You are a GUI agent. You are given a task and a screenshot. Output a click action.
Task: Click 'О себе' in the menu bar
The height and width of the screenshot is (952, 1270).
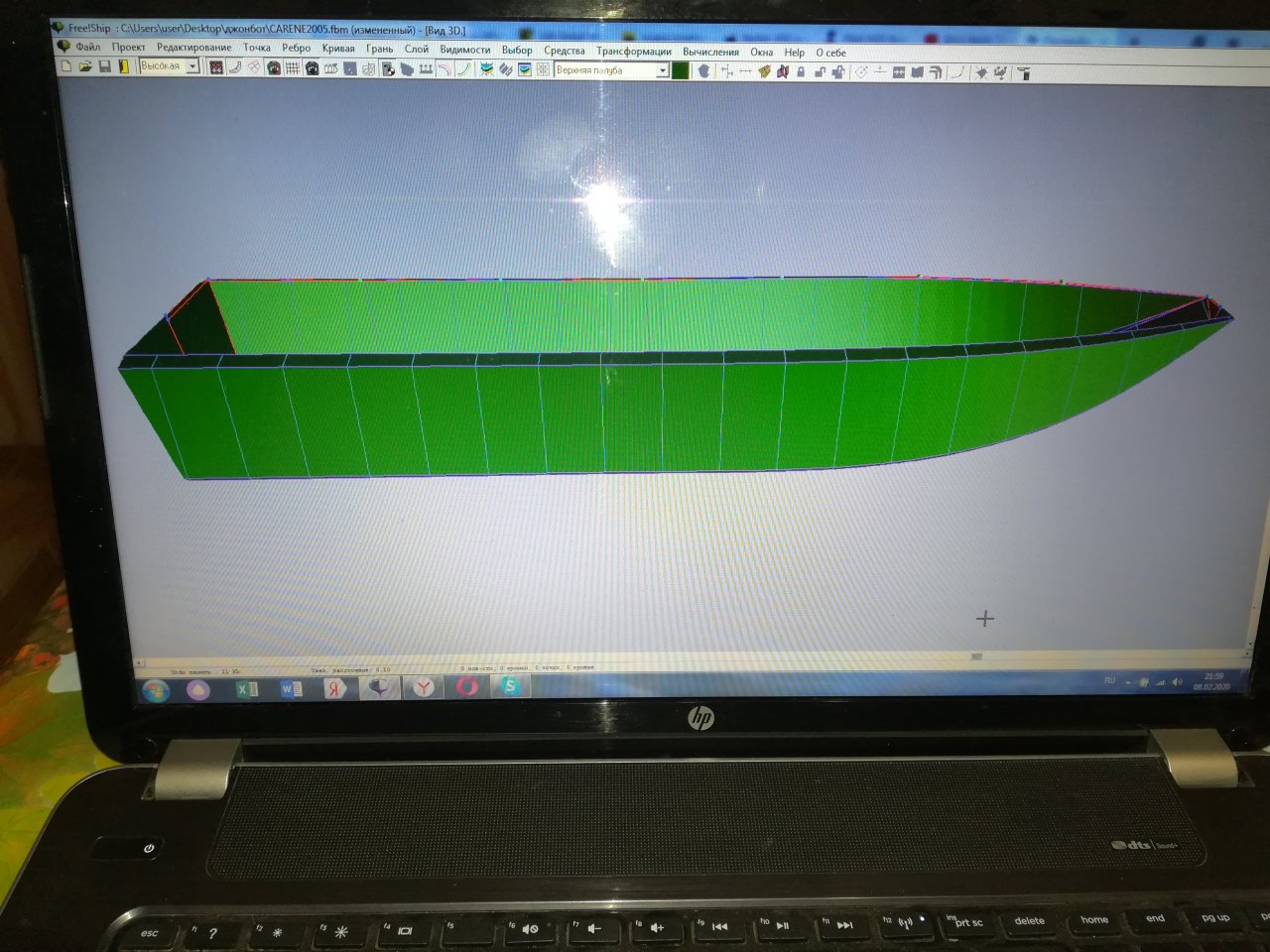pyautogui.click(x=830, y=53)
